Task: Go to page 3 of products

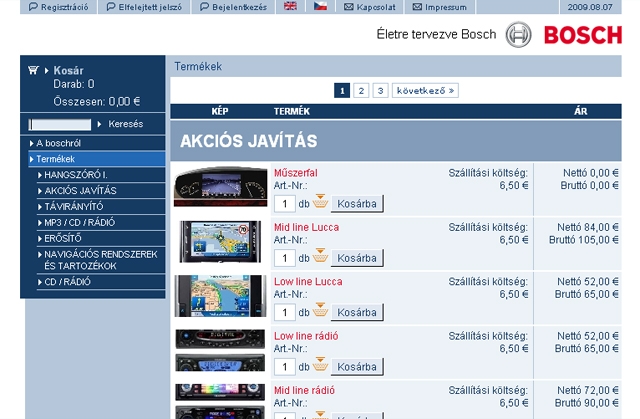Action: pos(380,91)
